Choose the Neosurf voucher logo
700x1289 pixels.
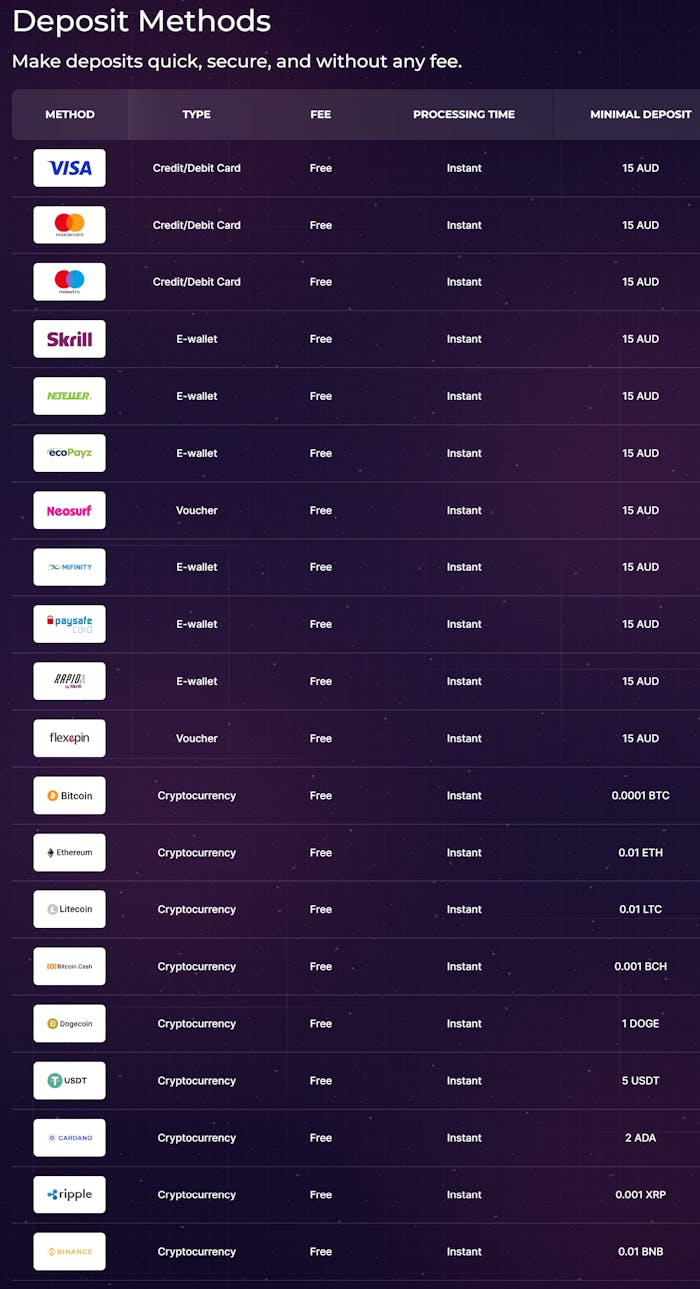[x=69, y=510]
